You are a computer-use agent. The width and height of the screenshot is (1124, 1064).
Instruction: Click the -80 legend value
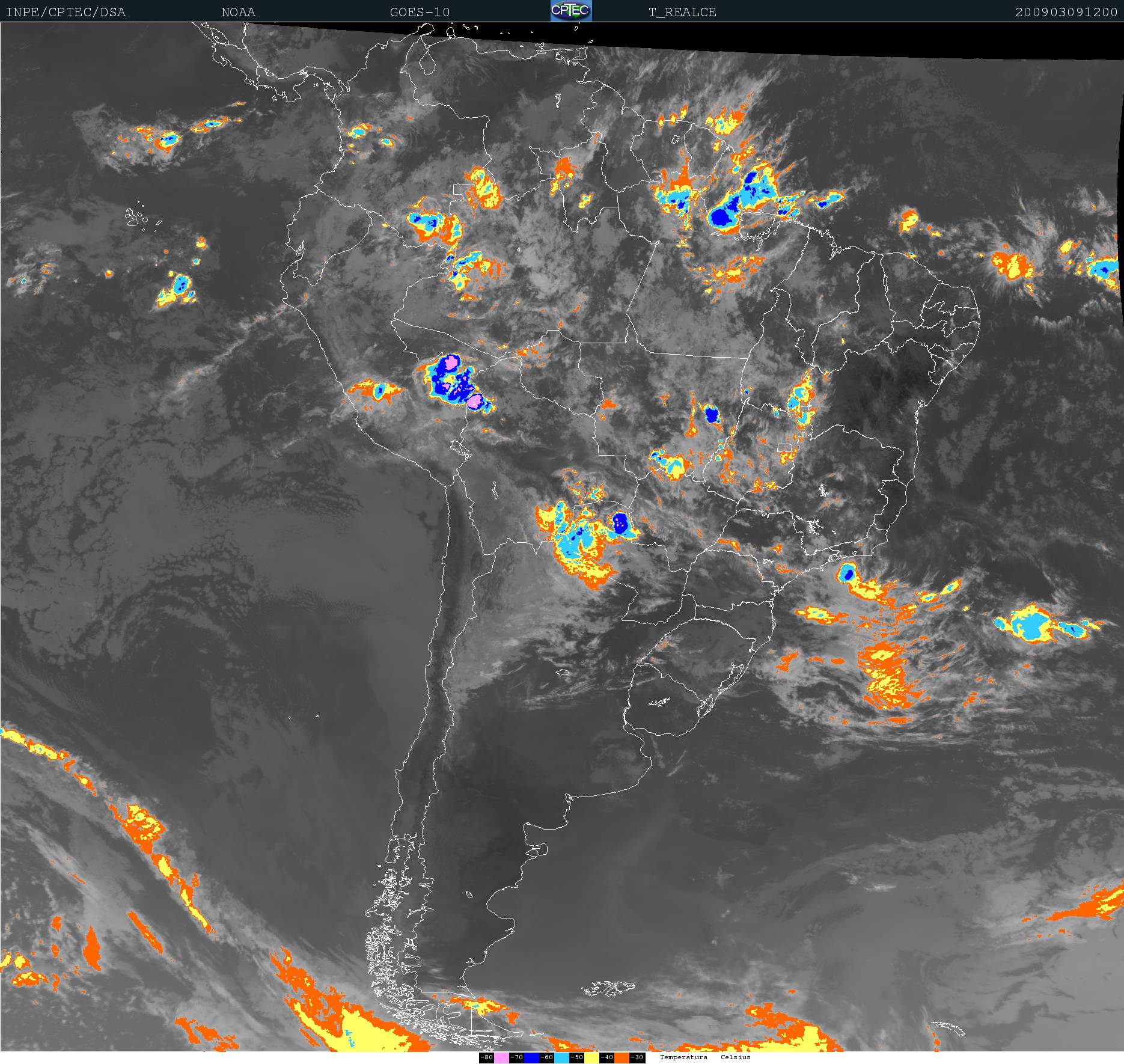point(486,1058)
